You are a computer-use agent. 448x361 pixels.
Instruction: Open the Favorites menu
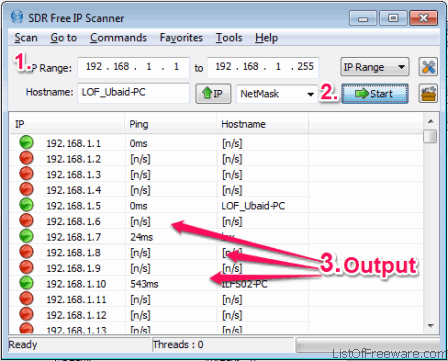[181, 38]
